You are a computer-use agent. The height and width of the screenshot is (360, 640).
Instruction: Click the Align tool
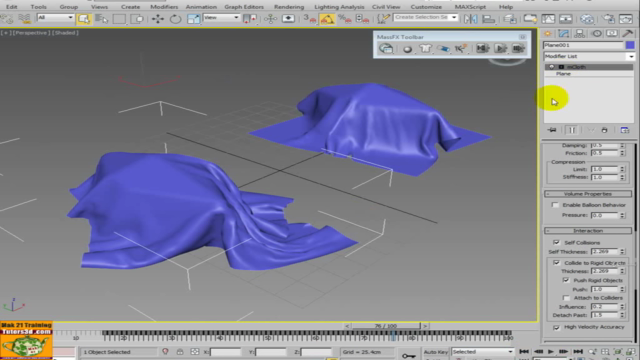tap(489, 19)
